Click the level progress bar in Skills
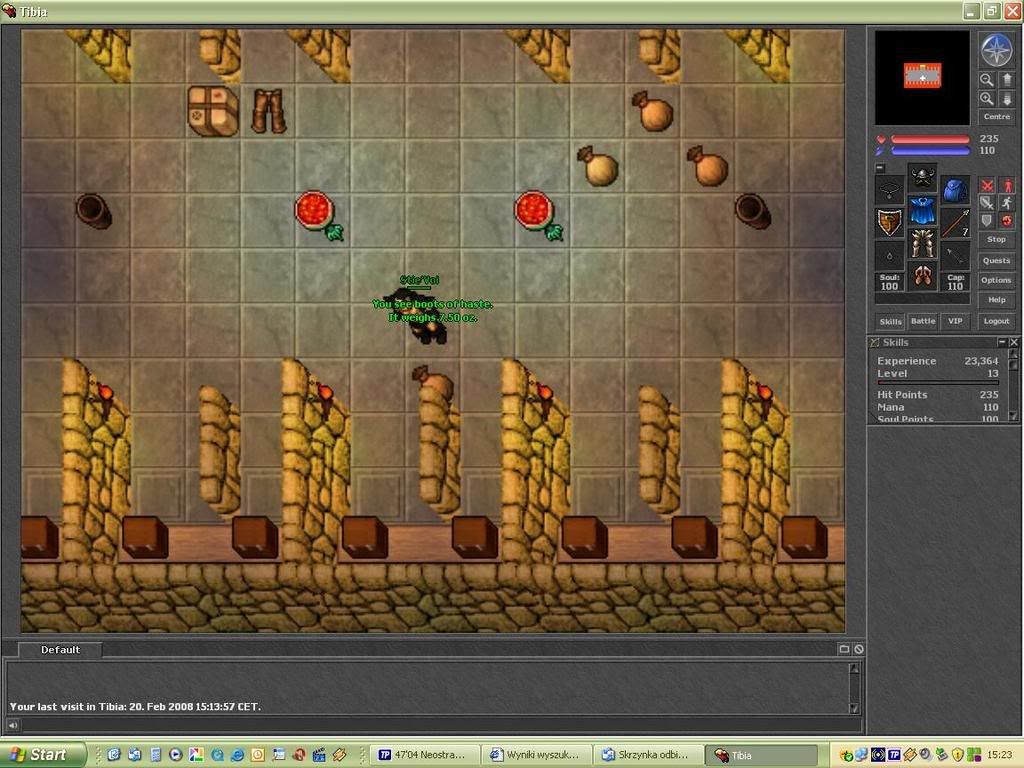Screen dimensions: 1024x768 (938, 383)
